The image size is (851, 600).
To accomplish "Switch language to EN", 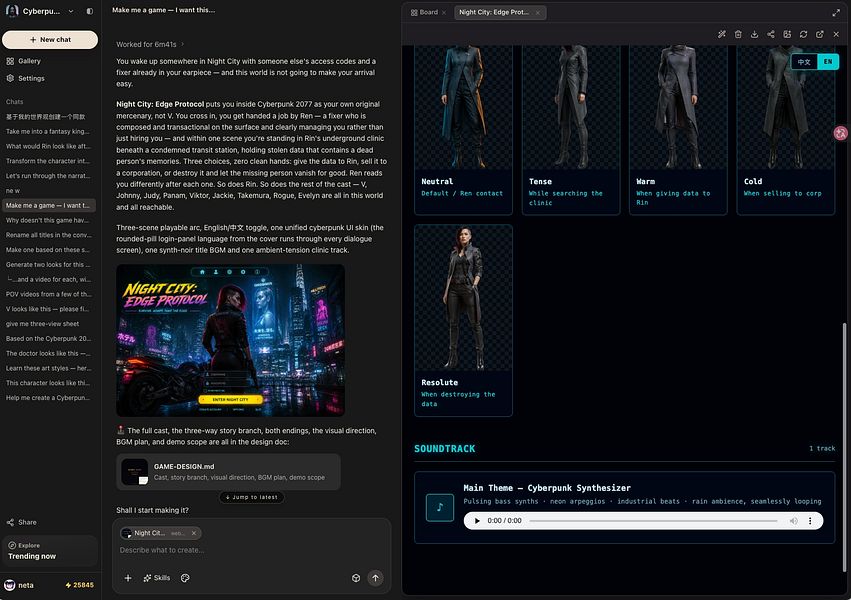I will point(828,62).
